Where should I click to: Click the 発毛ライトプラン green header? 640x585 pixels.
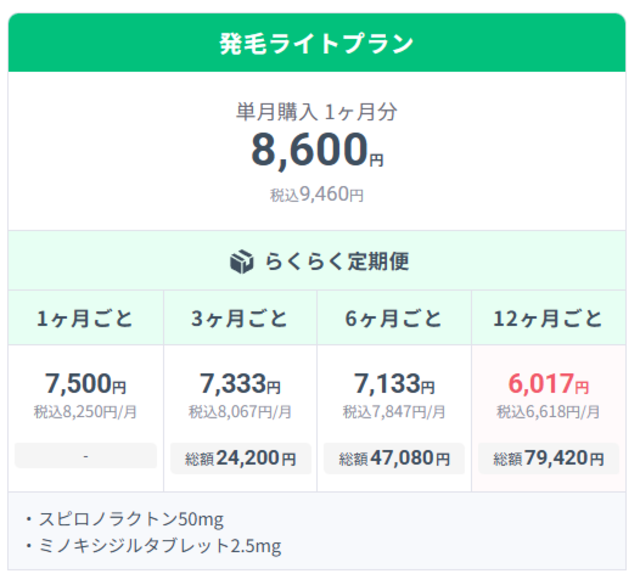coord(316,44)
